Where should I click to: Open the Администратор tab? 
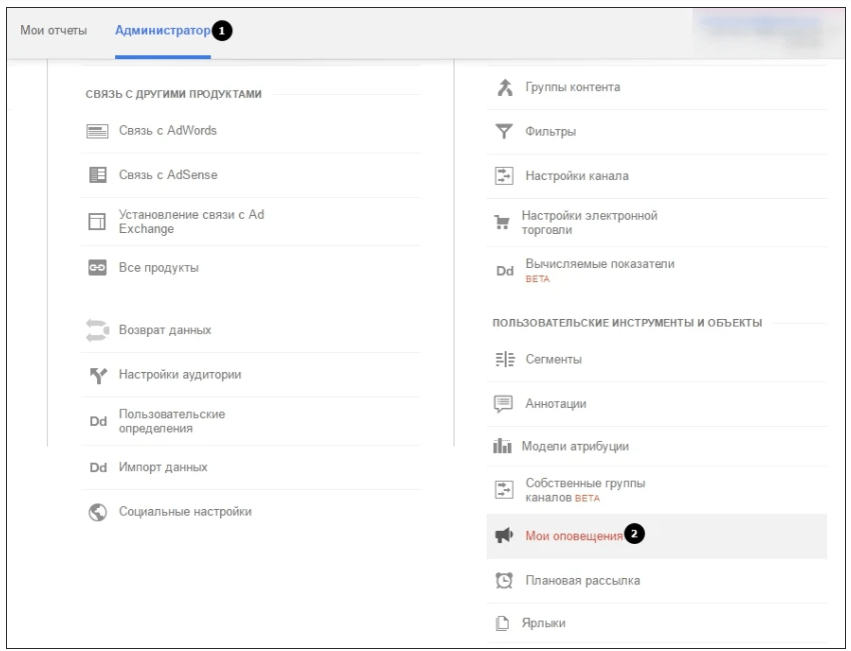162,30
